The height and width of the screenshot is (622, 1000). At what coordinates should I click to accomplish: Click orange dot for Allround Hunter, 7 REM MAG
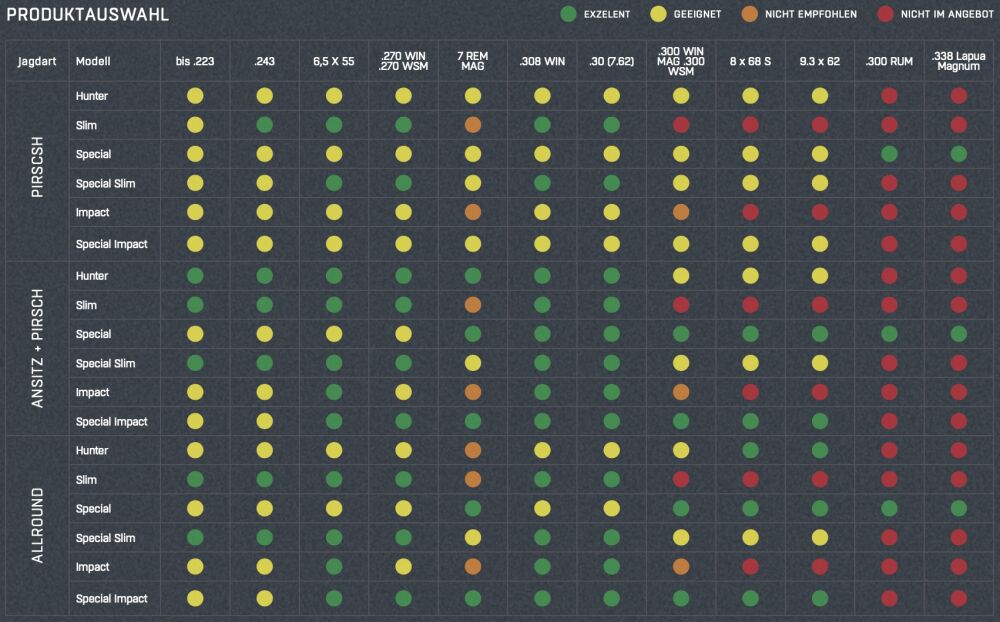coord(473,450)
